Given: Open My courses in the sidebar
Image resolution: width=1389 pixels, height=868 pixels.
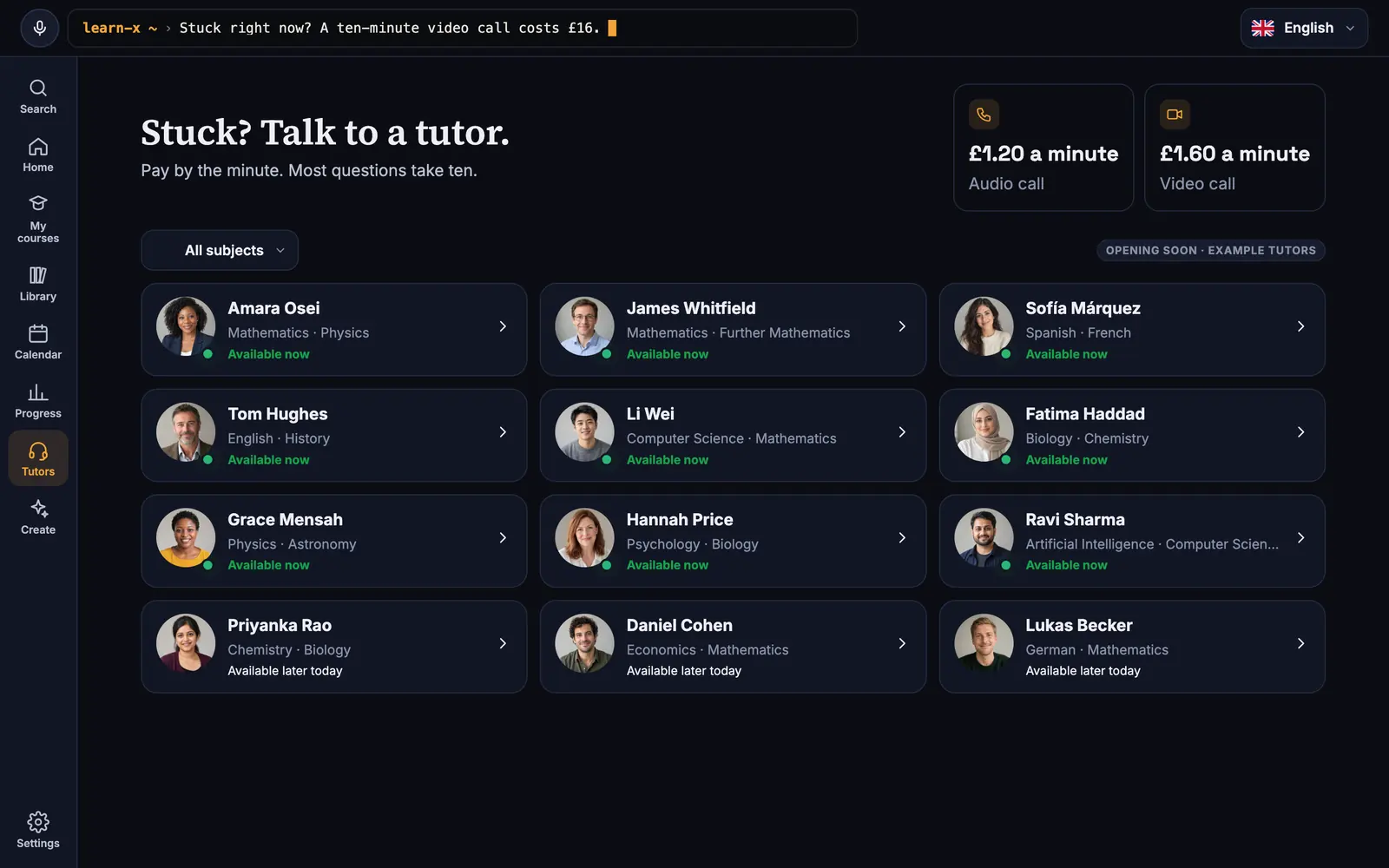Looking at the screenshot, I should (38, 219).
